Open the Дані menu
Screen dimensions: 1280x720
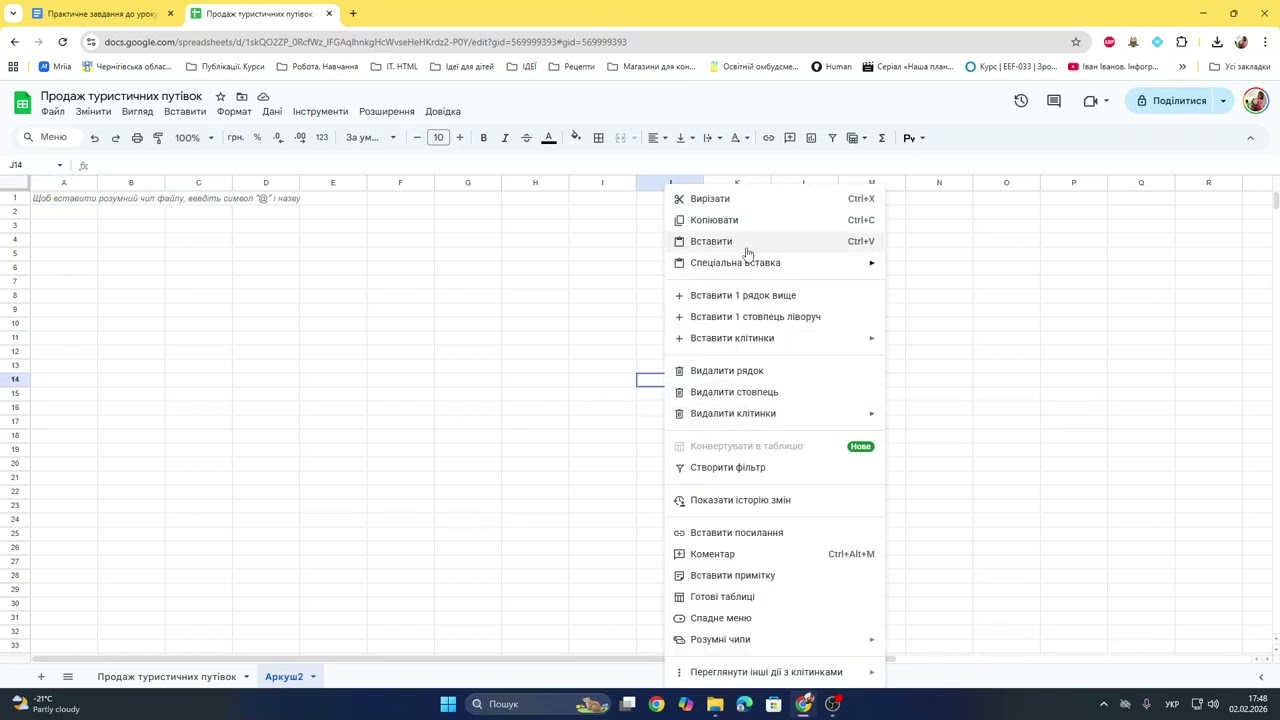click(x=272, y=112)
